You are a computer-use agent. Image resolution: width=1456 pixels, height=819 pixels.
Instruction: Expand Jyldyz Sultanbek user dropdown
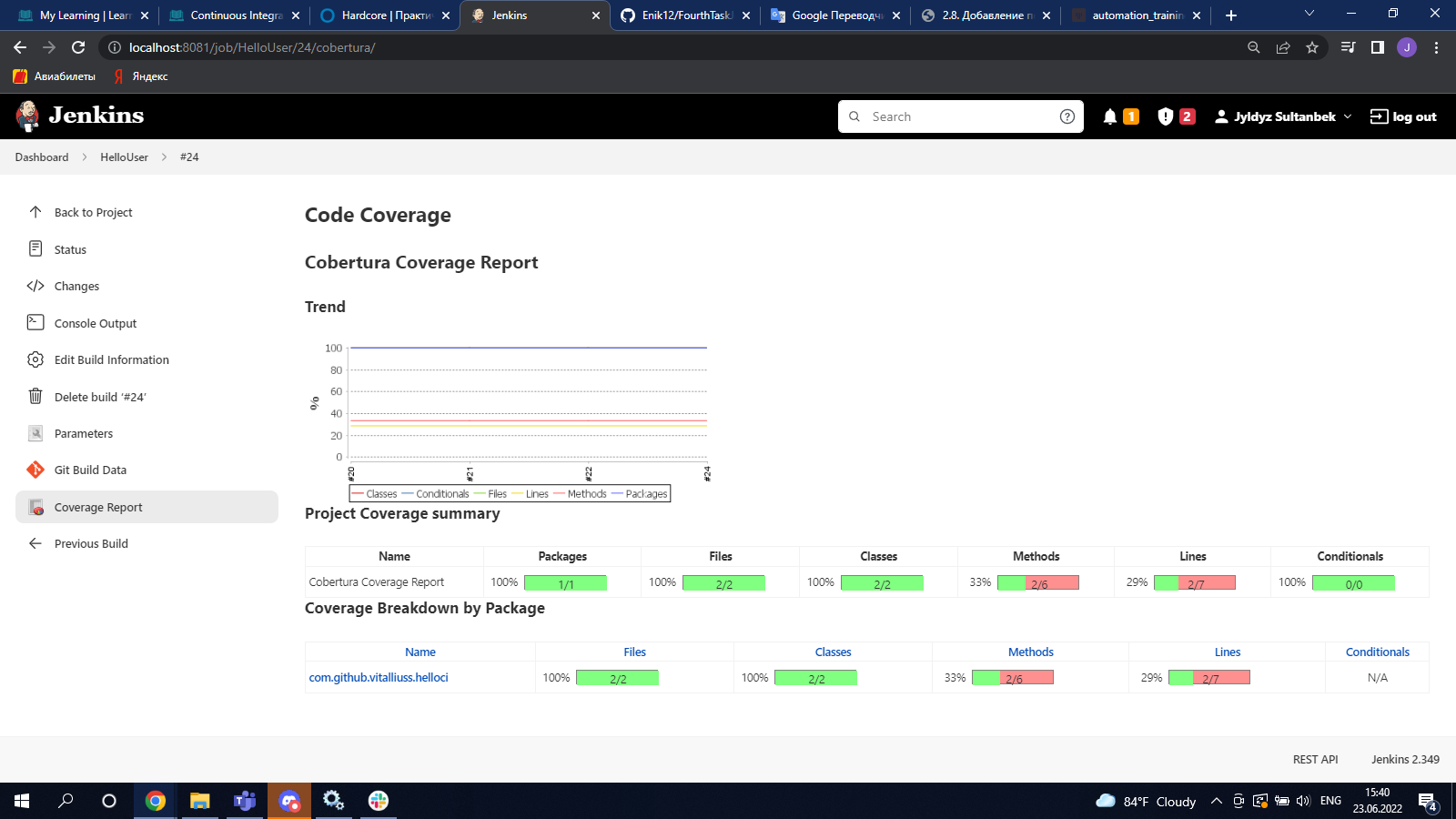tap(1348, 116)
